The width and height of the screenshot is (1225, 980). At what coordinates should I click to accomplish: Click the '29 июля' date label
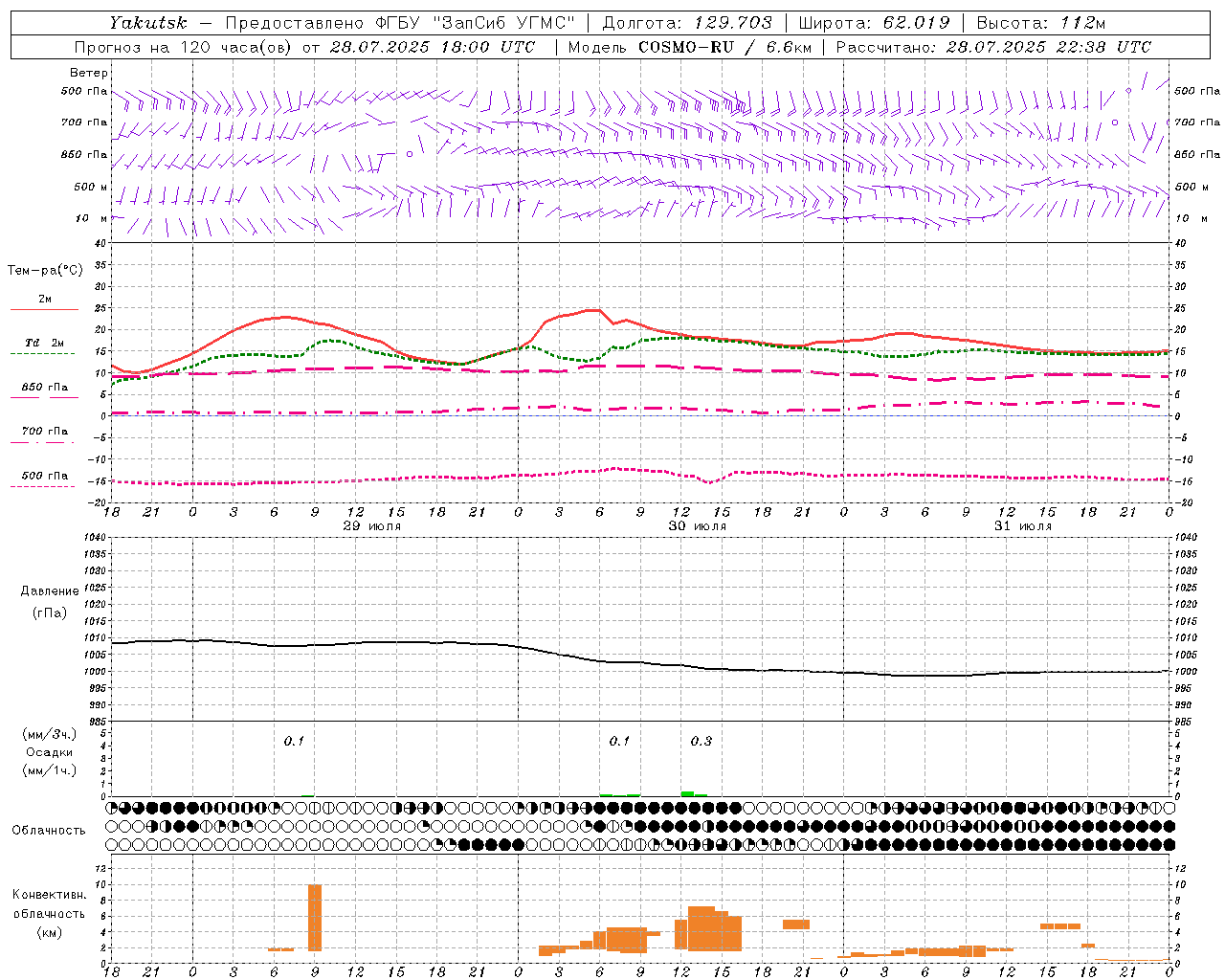372,526
